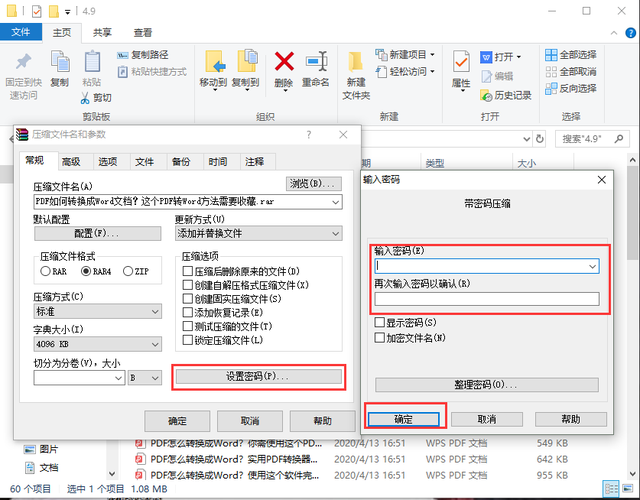Click the red Delete X icon
This screenshot has width=640, height=500.
pyautogui.click(x=284, y=61)
